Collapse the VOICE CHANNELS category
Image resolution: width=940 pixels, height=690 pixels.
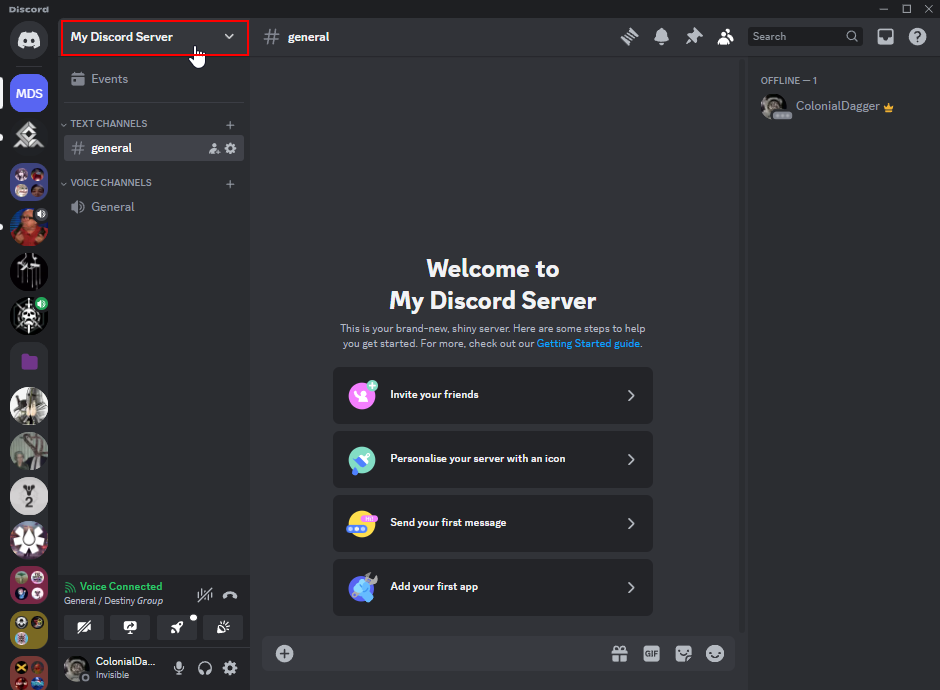point(111,183)
